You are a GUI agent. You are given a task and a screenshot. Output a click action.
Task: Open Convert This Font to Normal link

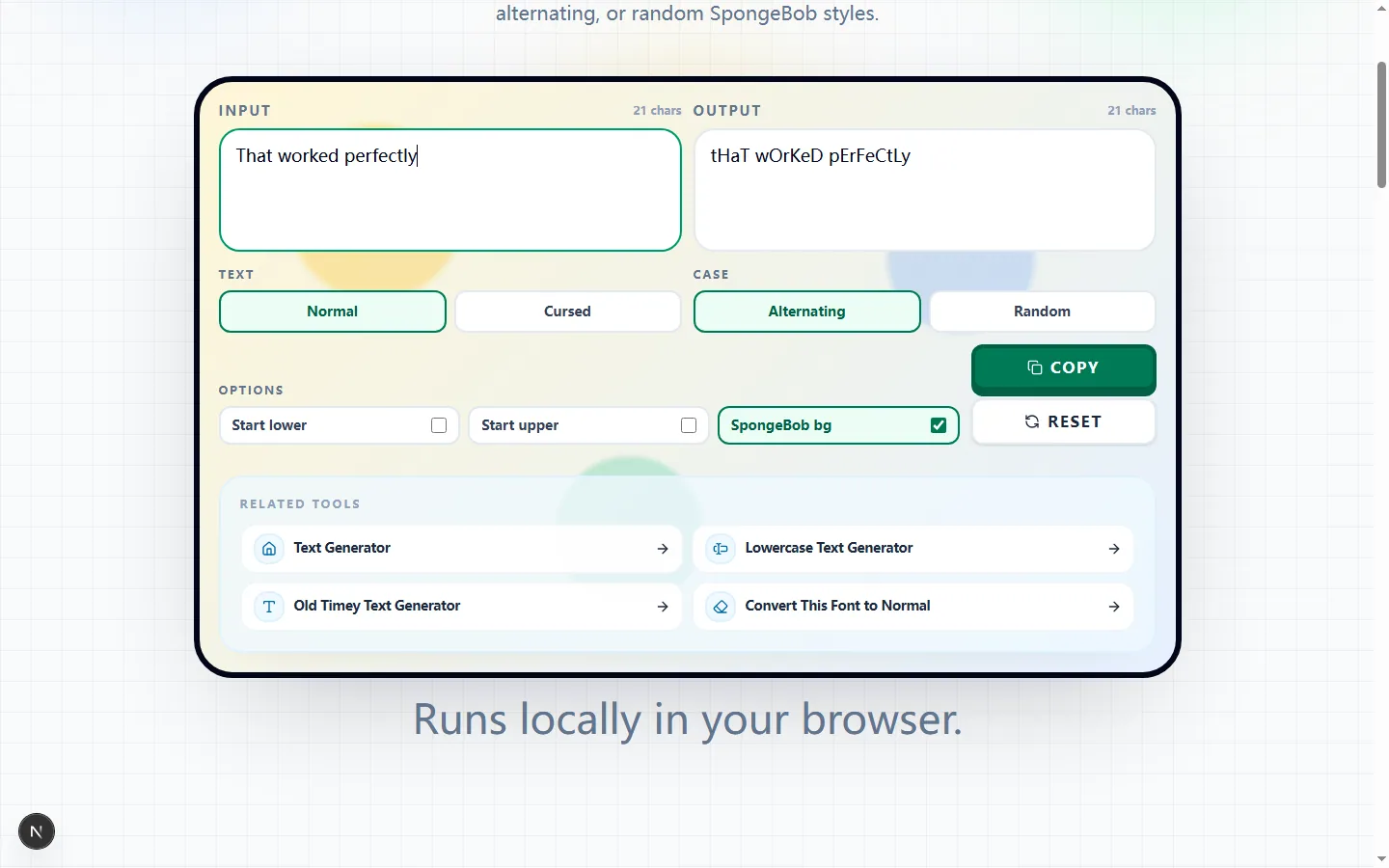[913, 607]
